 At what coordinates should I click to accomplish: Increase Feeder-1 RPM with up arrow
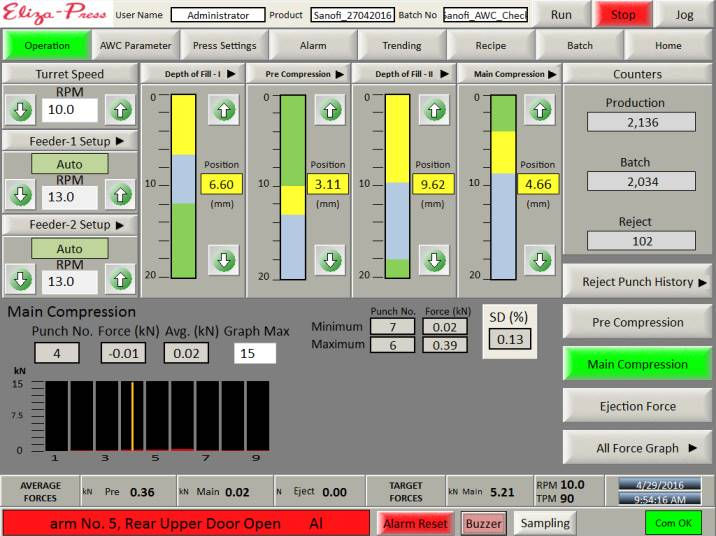tap(120, 195)
